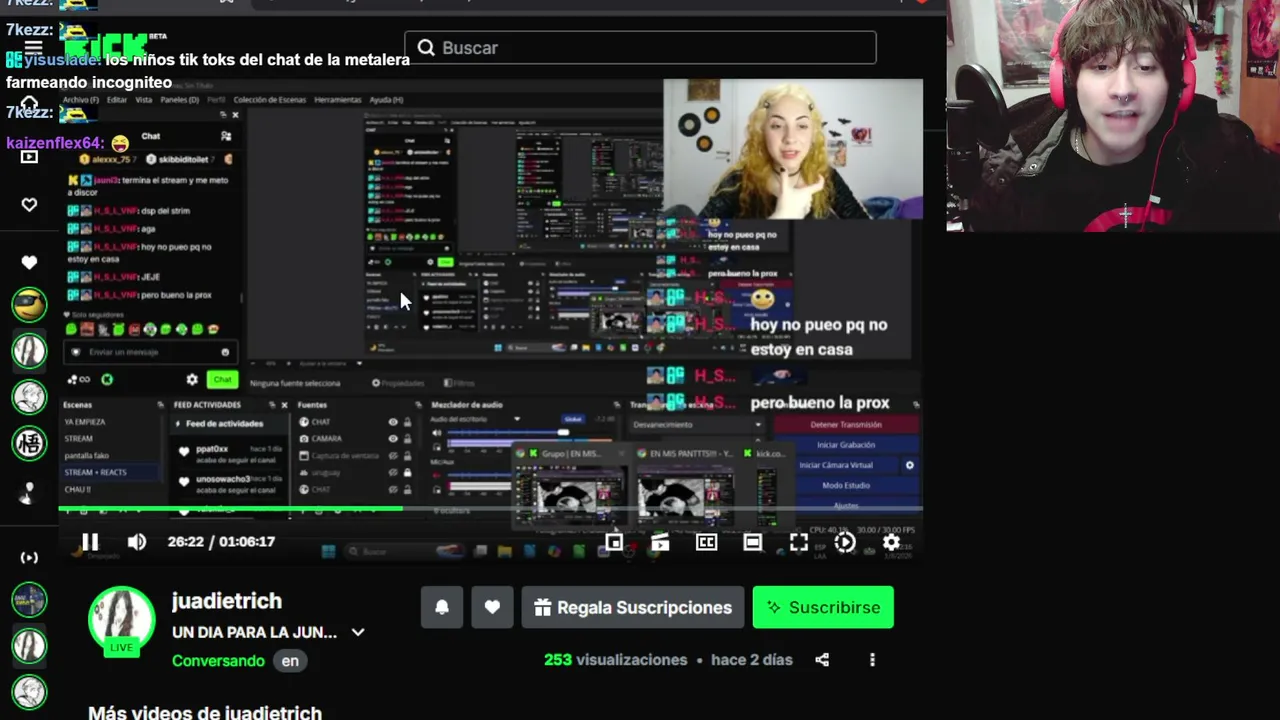Open the kanji symbol channel avatar in sidebar
This screenshot has height=720, width=1280.
point(29,442)
